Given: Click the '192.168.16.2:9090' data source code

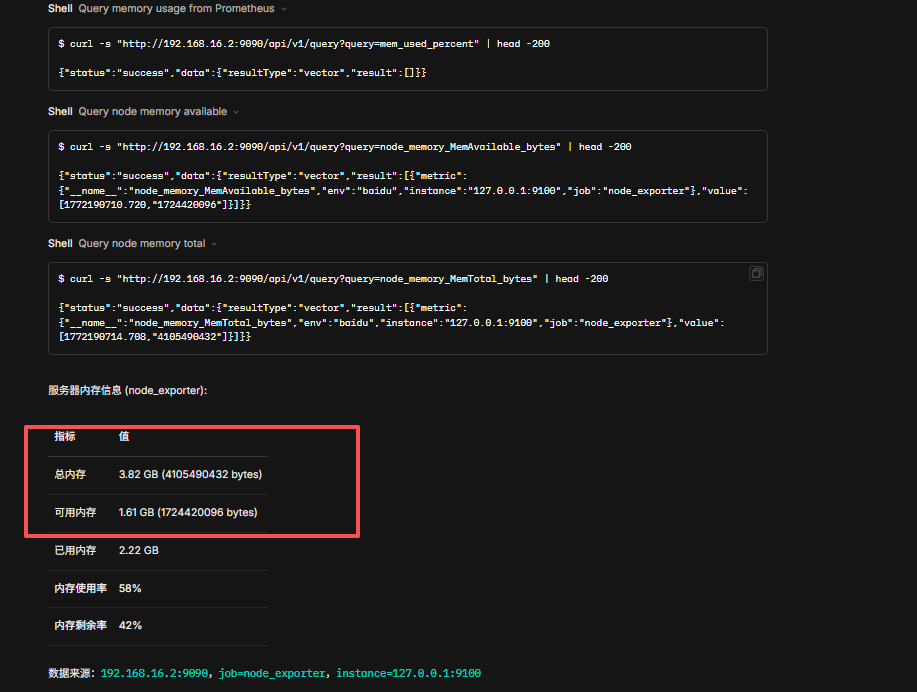Looking at the screenshot, I should coord(154,673).
